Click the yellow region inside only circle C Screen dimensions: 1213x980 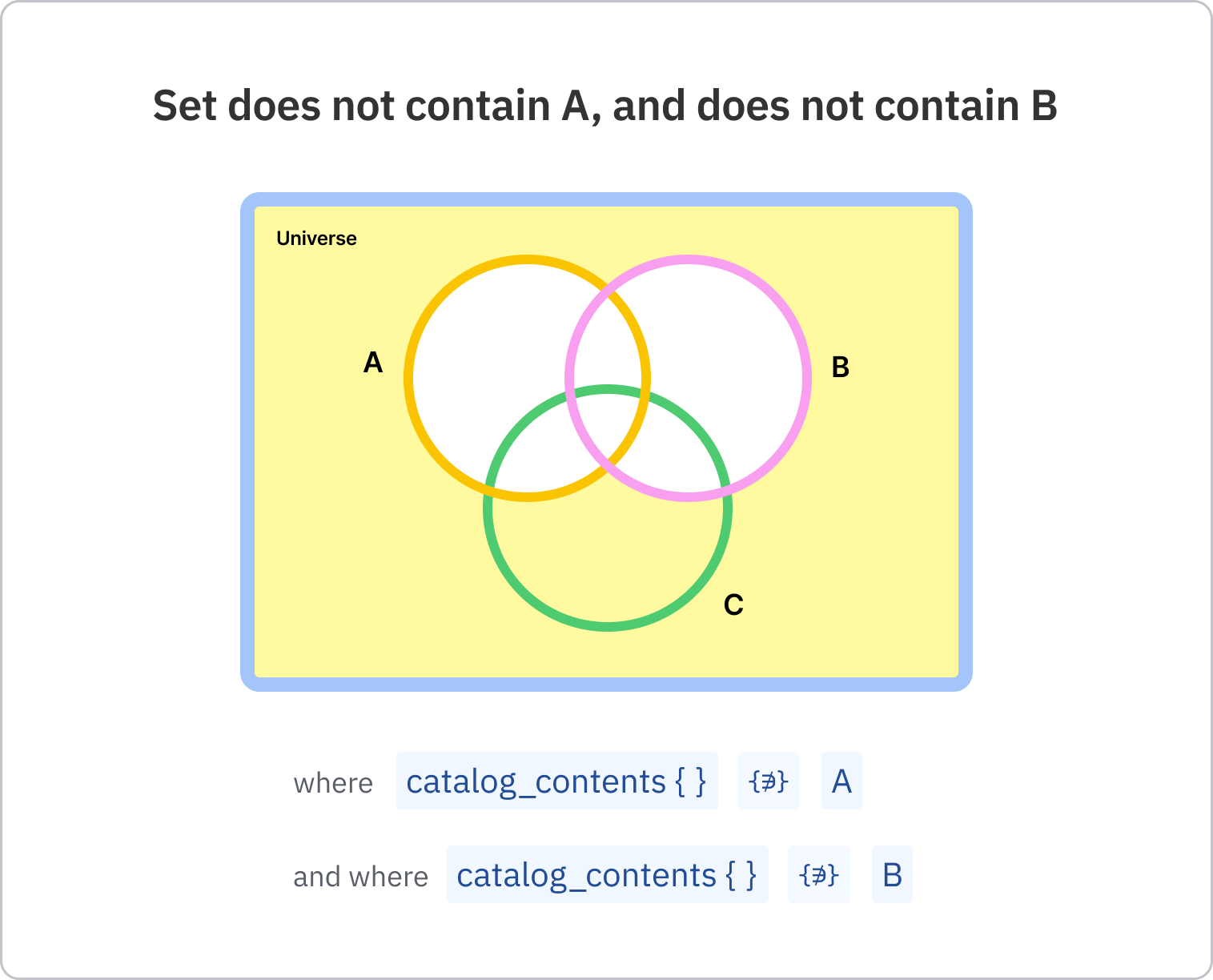pos(609,560)
